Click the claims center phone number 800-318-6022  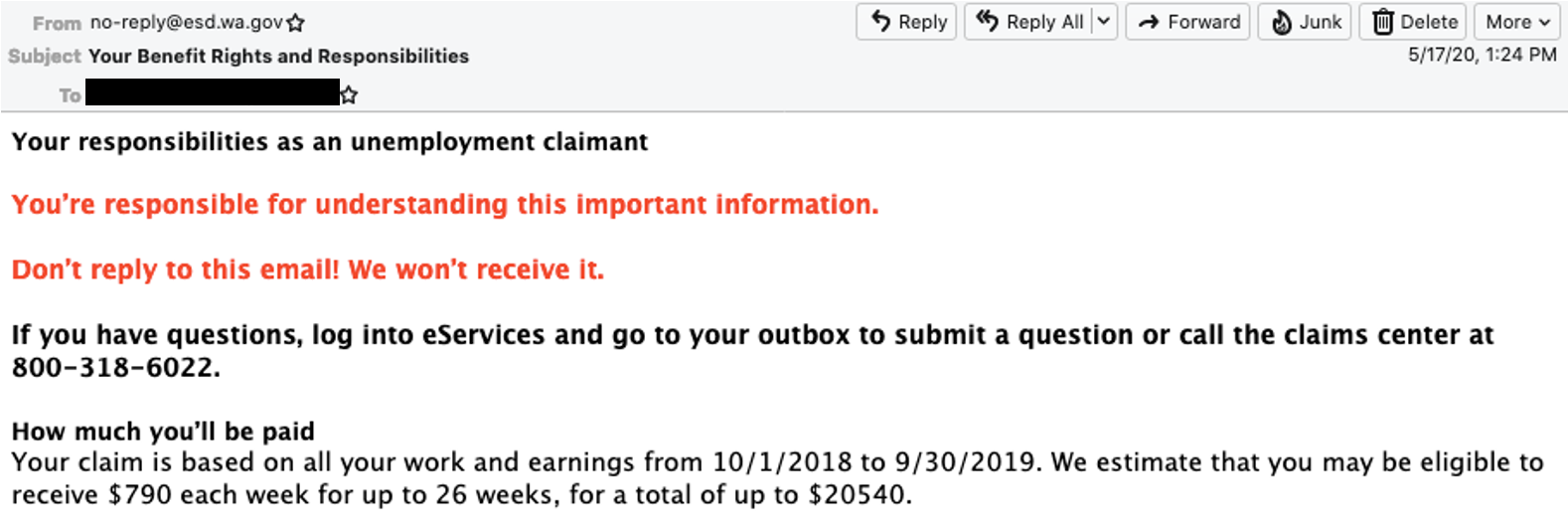coord(114,368)
